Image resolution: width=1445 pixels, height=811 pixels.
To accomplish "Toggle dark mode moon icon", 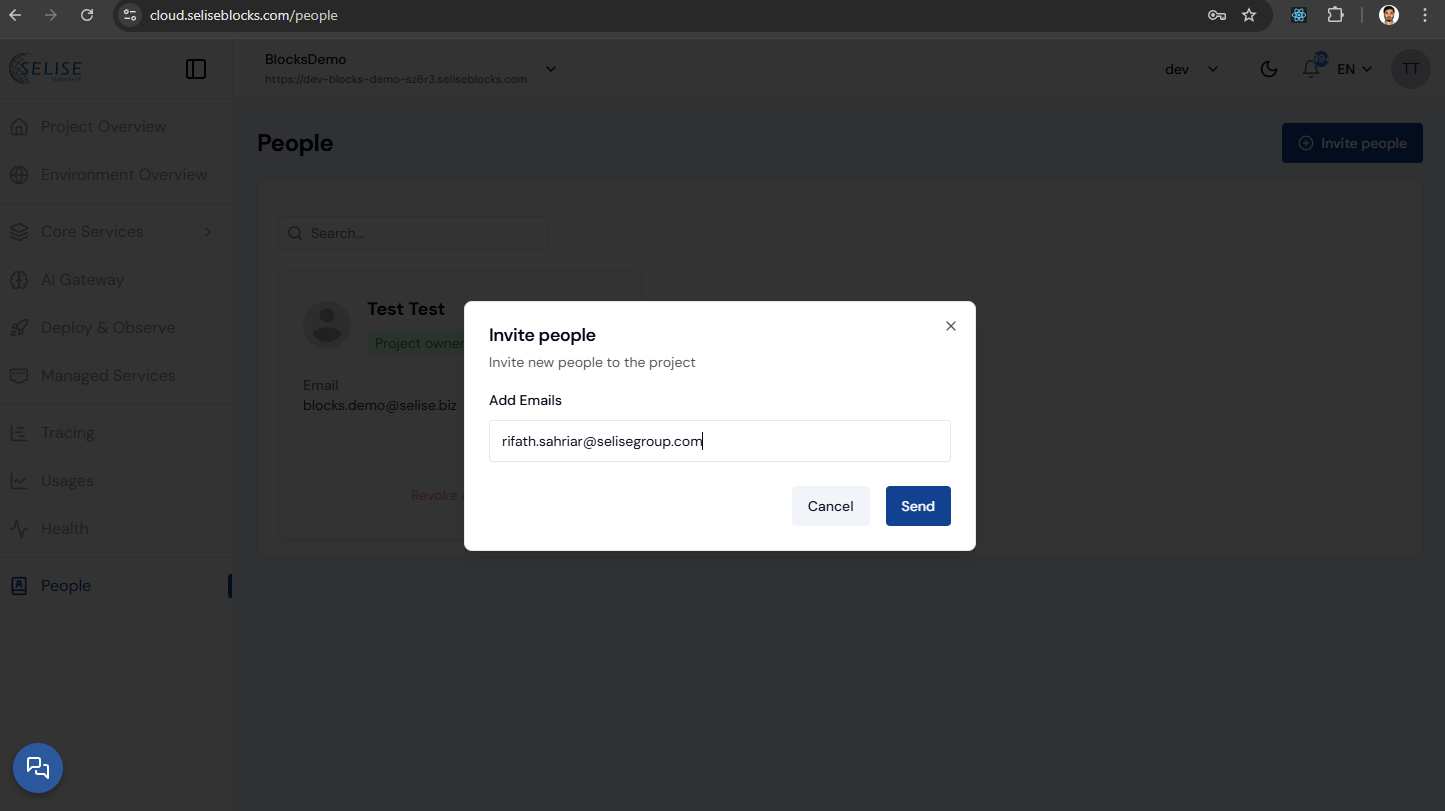I will [1268, 69].
